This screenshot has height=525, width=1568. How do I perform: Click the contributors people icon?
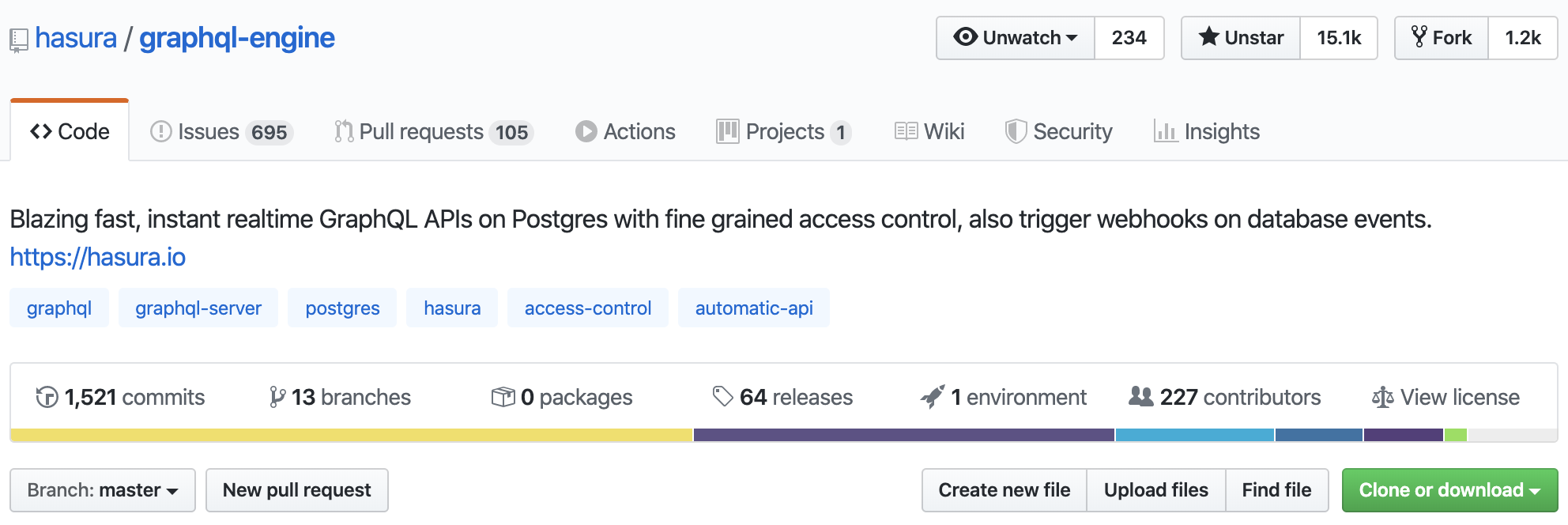(1140, 396)
